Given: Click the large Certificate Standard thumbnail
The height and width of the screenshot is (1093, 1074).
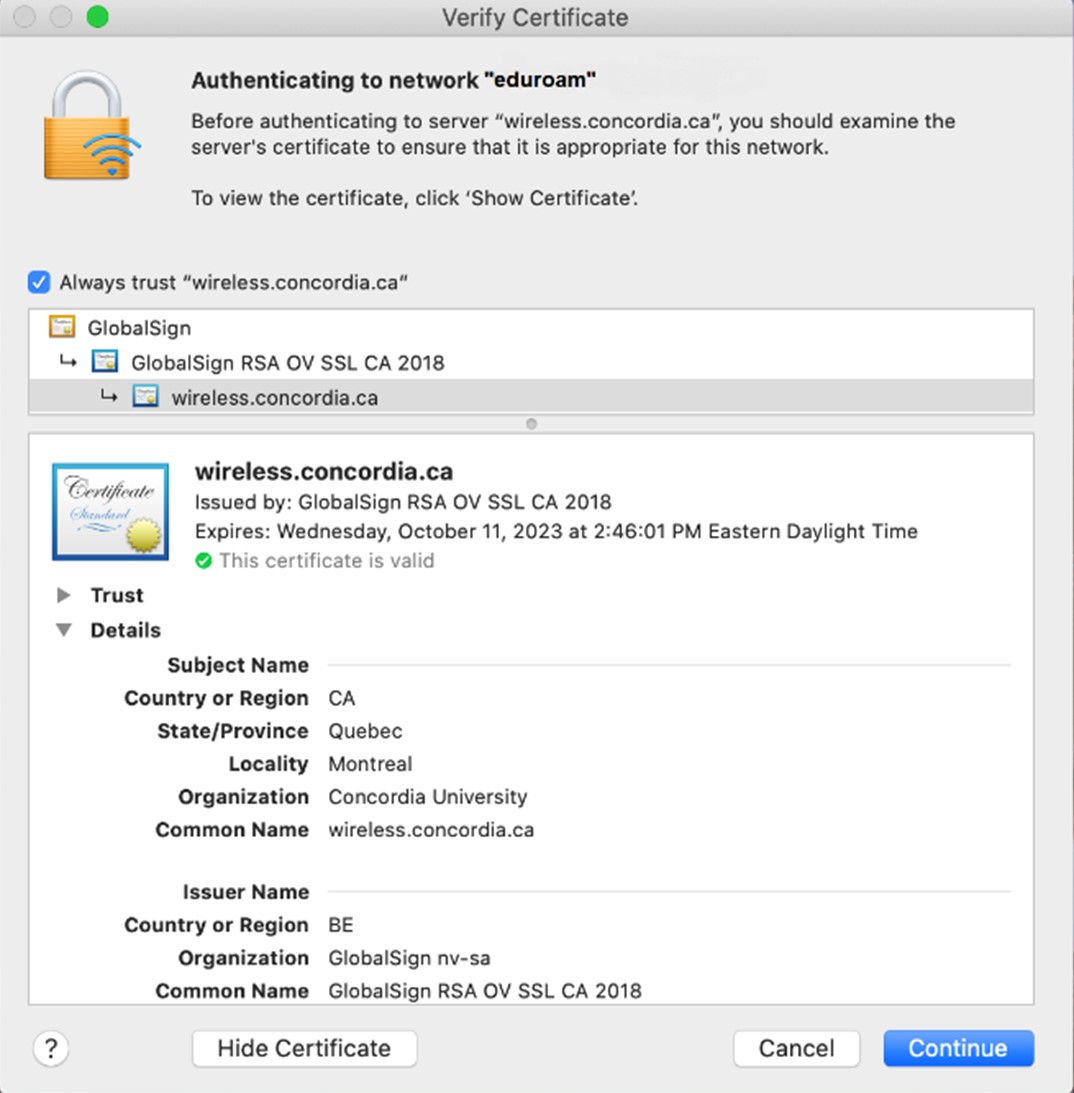Looking at the screenshot, I should (x=110, y=512).
